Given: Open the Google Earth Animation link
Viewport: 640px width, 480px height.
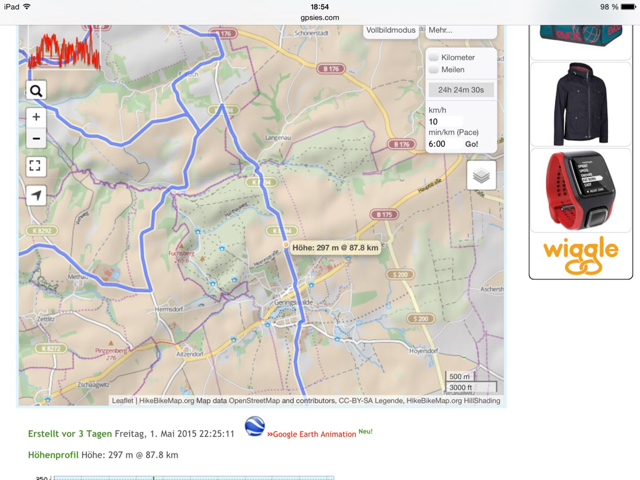Looking at the screenshot, I should [x=314, y=434].
